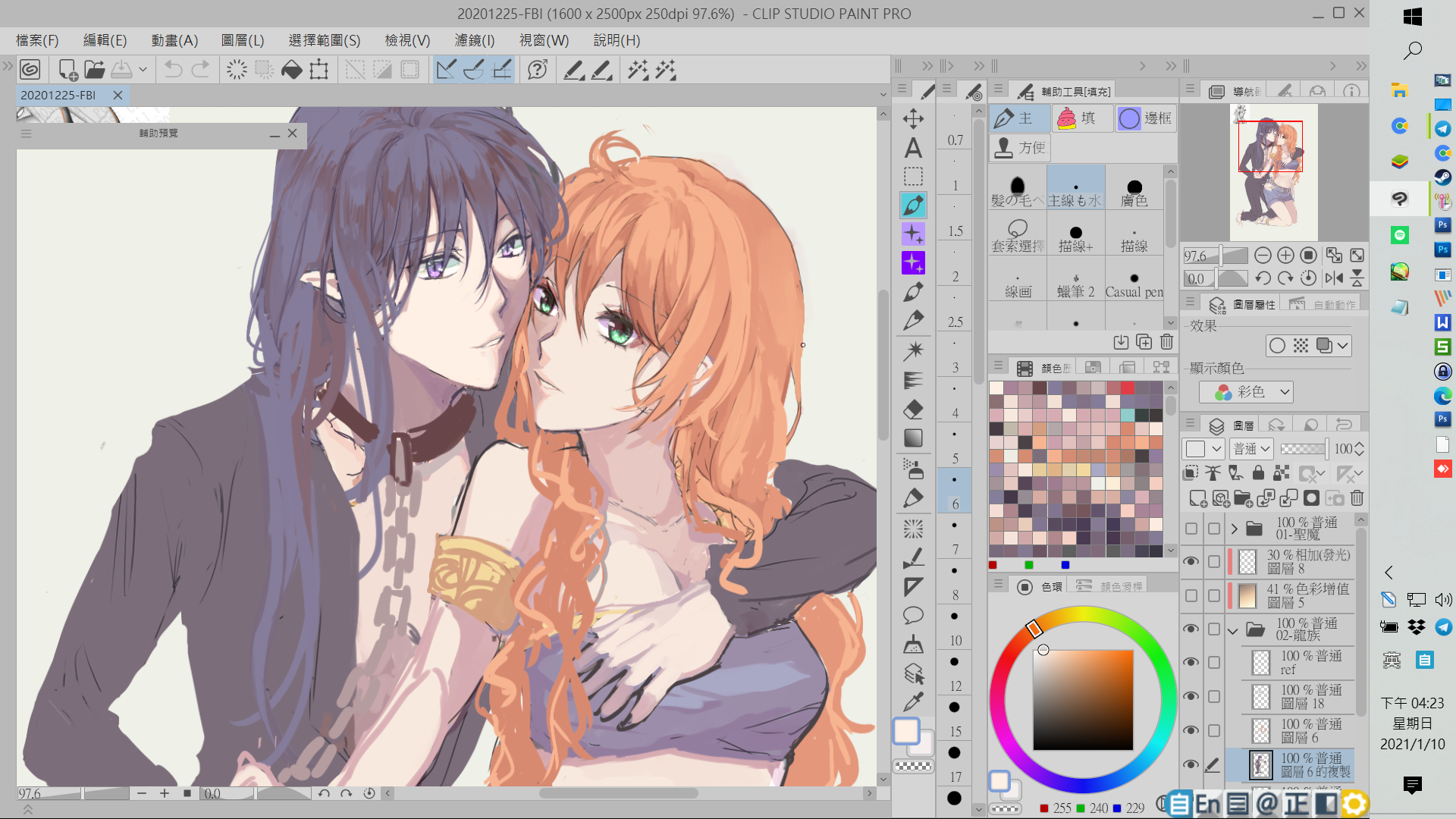Adjust layer opacity stepper arrows

[1359, 449]
